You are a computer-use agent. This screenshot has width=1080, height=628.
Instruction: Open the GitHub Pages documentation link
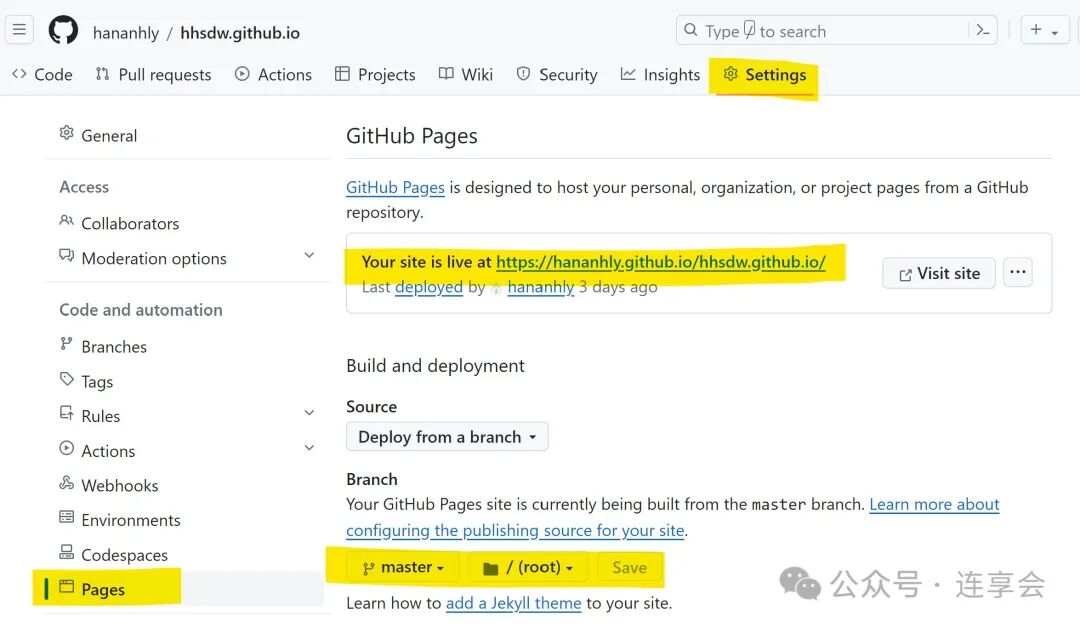[395, 188]
